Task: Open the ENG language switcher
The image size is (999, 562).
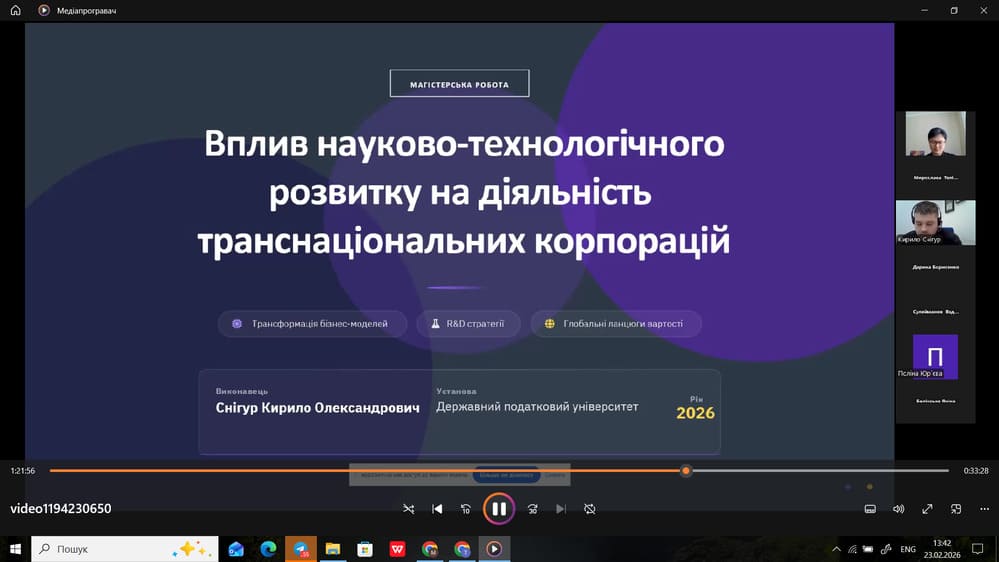Action: (x=908, y=549)
